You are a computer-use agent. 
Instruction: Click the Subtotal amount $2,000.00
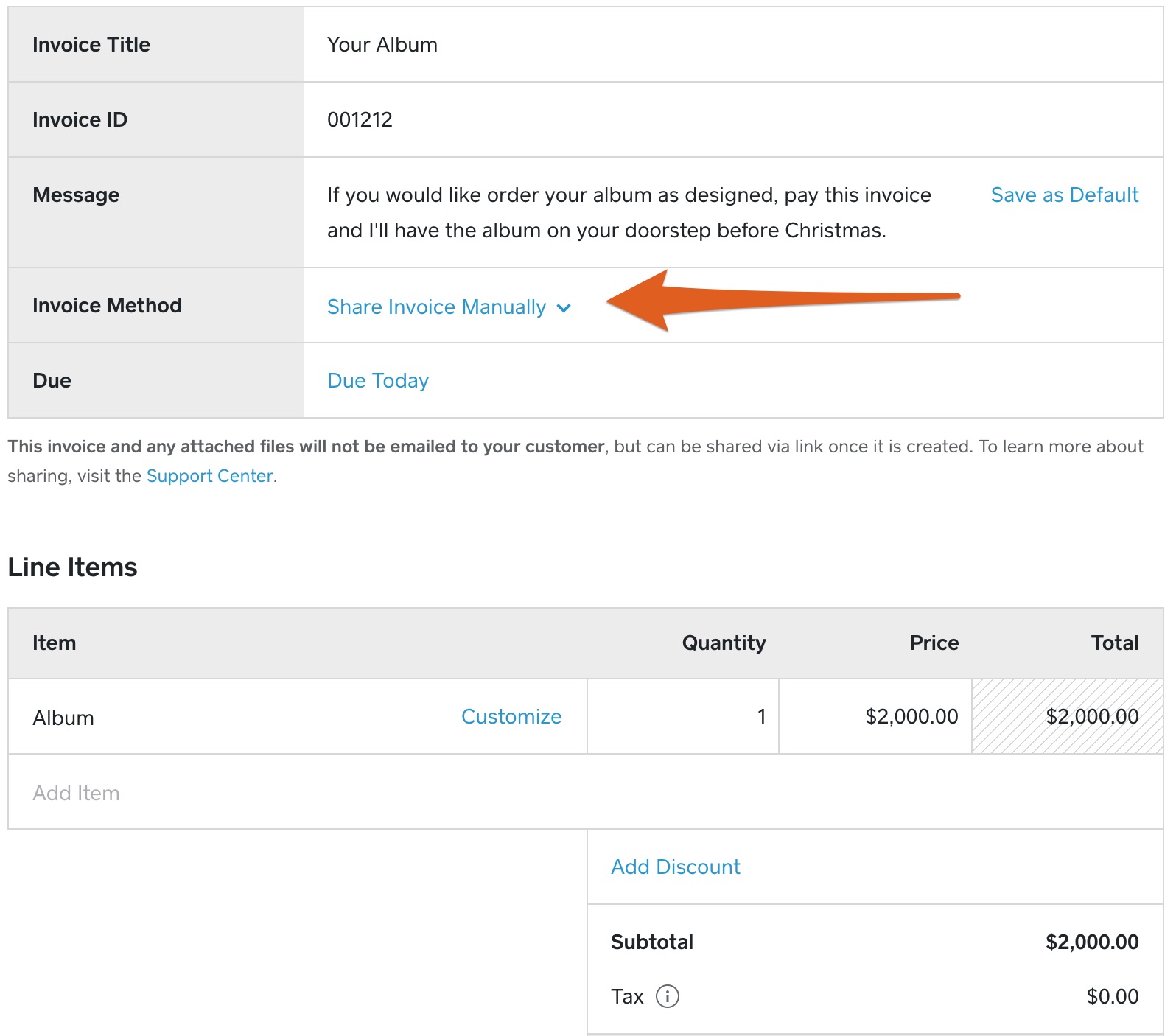[x=1092, y=942]
